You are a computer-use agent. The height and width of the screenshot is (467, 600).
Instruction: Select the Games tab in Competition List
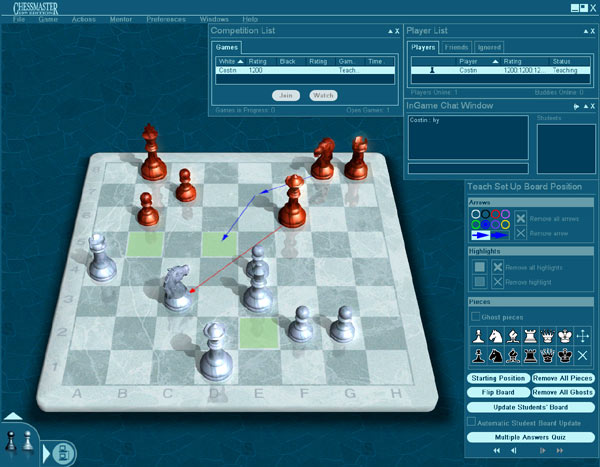tap(227, 47)
